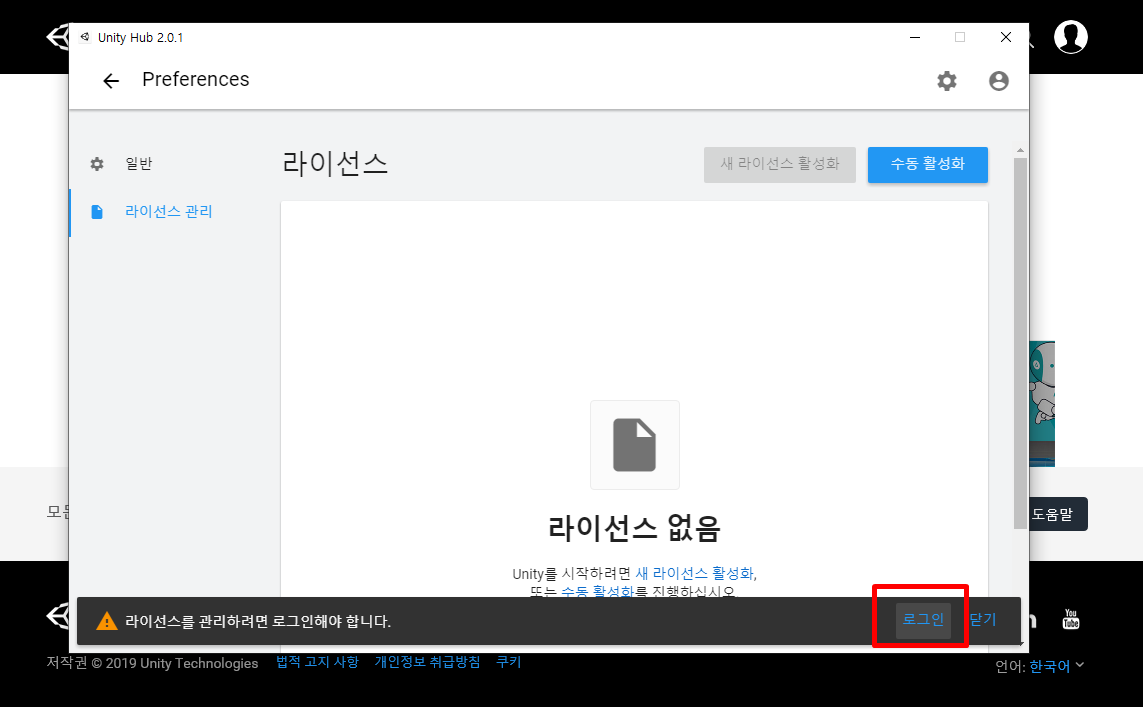The height and width of the screenshot is (707, 1143).
Task: Go back using the Preferences arrow
Action: tap(111, 81)
